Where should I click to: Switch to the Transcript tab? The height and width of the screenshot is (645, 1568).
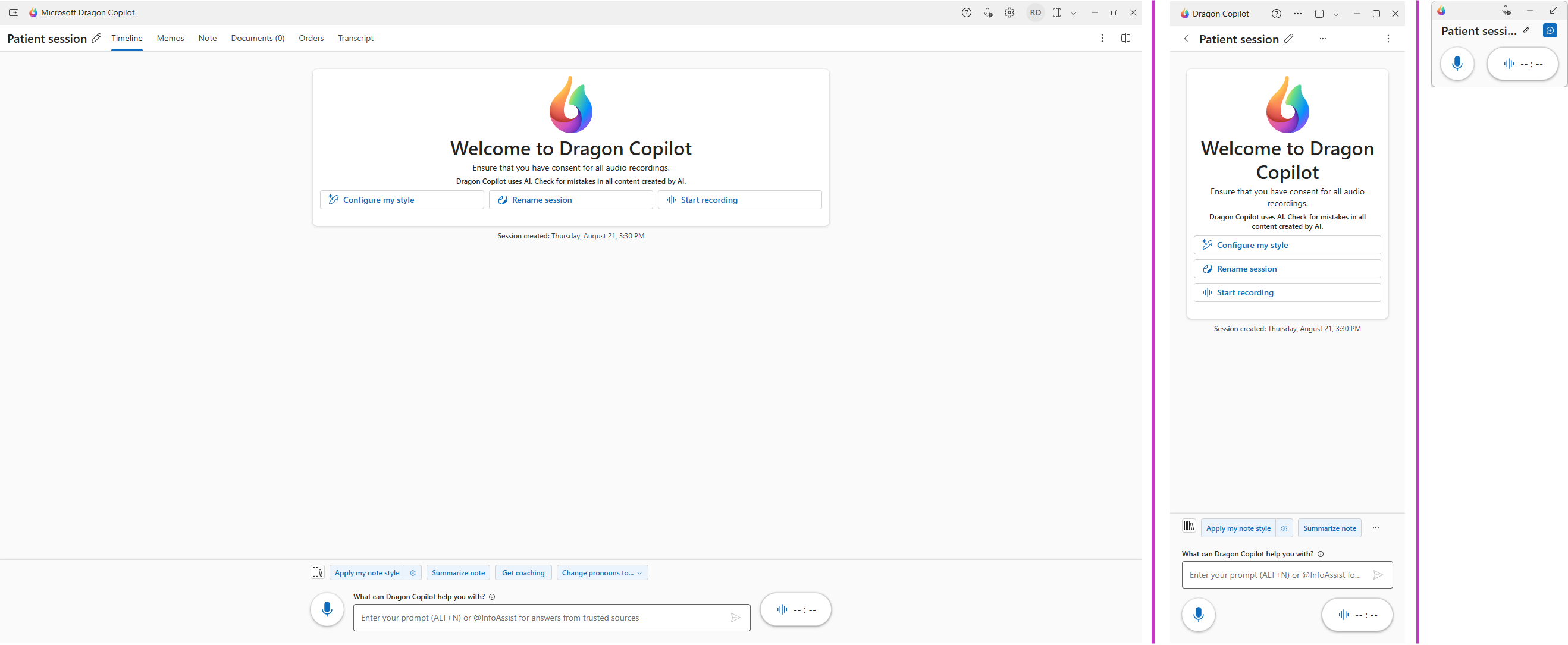click(x=356, y=38)
